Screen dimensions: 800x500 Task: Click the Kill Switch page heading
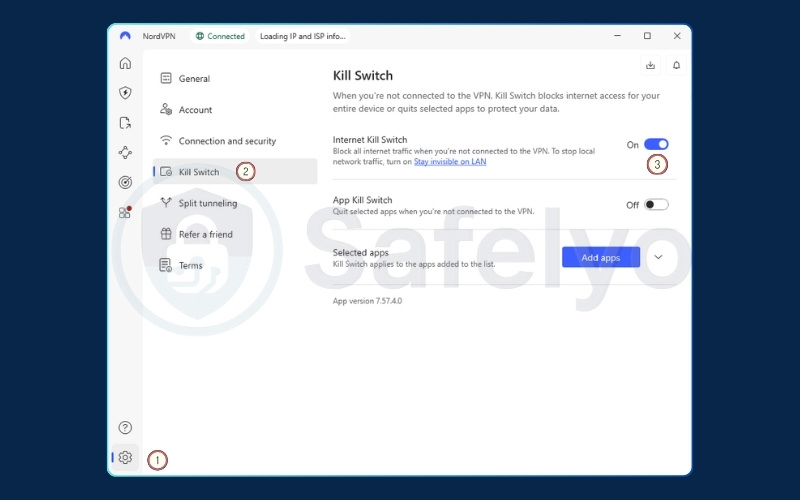(x=363, y=76)
